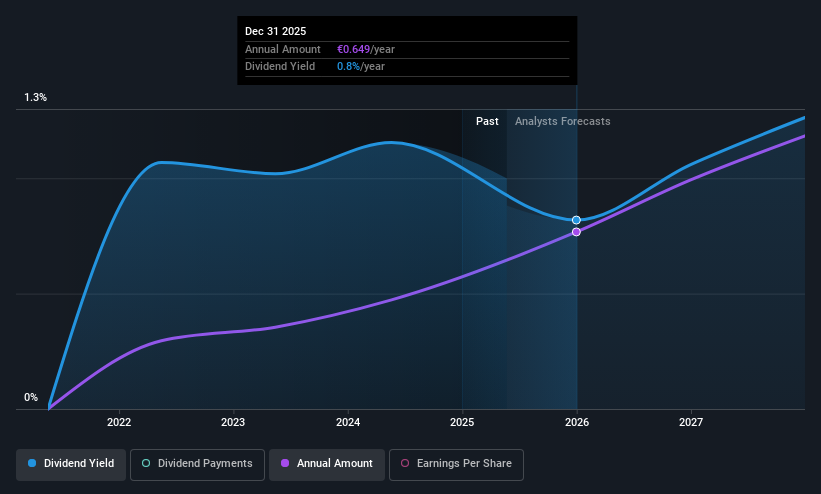821x494 pixels.
Task: Click the tooltip date 'Dec 31 2025'
Action: (x=275, y=31)
